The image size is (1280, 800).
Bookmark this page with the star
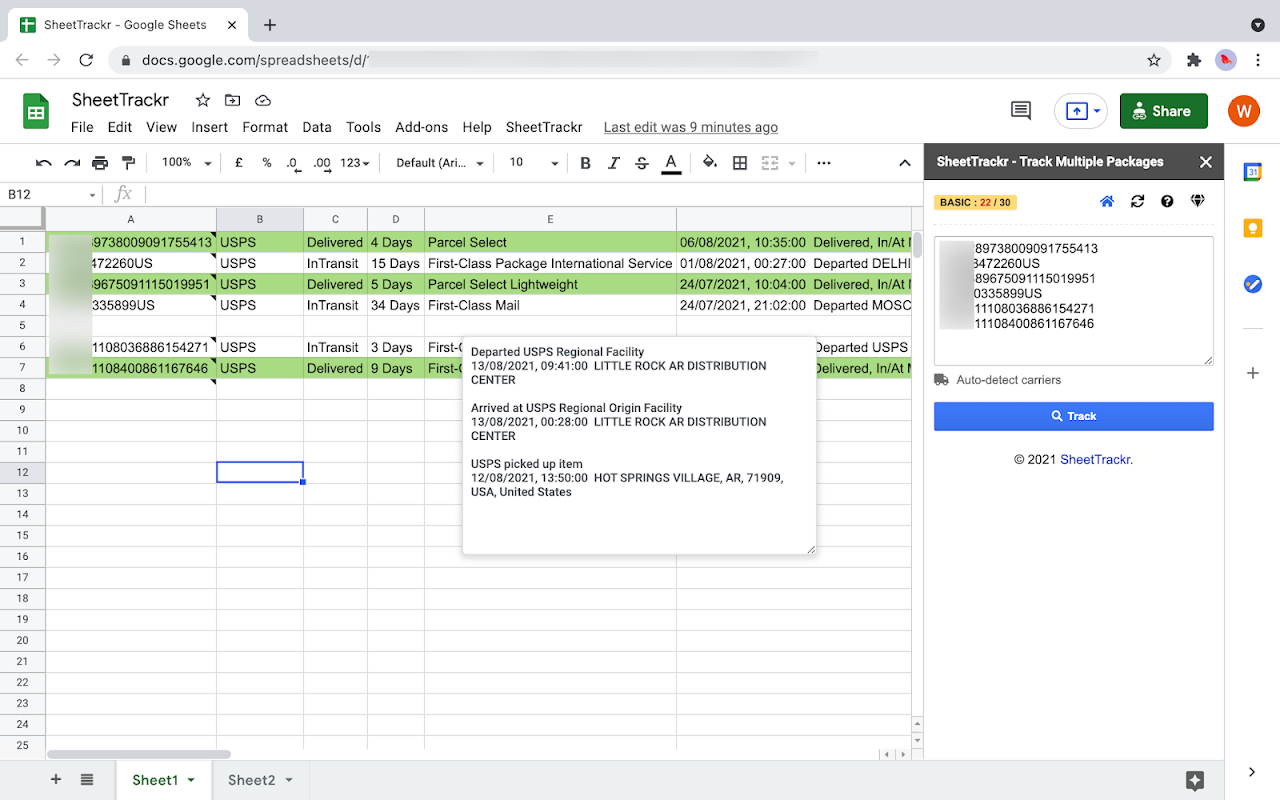1154,60
